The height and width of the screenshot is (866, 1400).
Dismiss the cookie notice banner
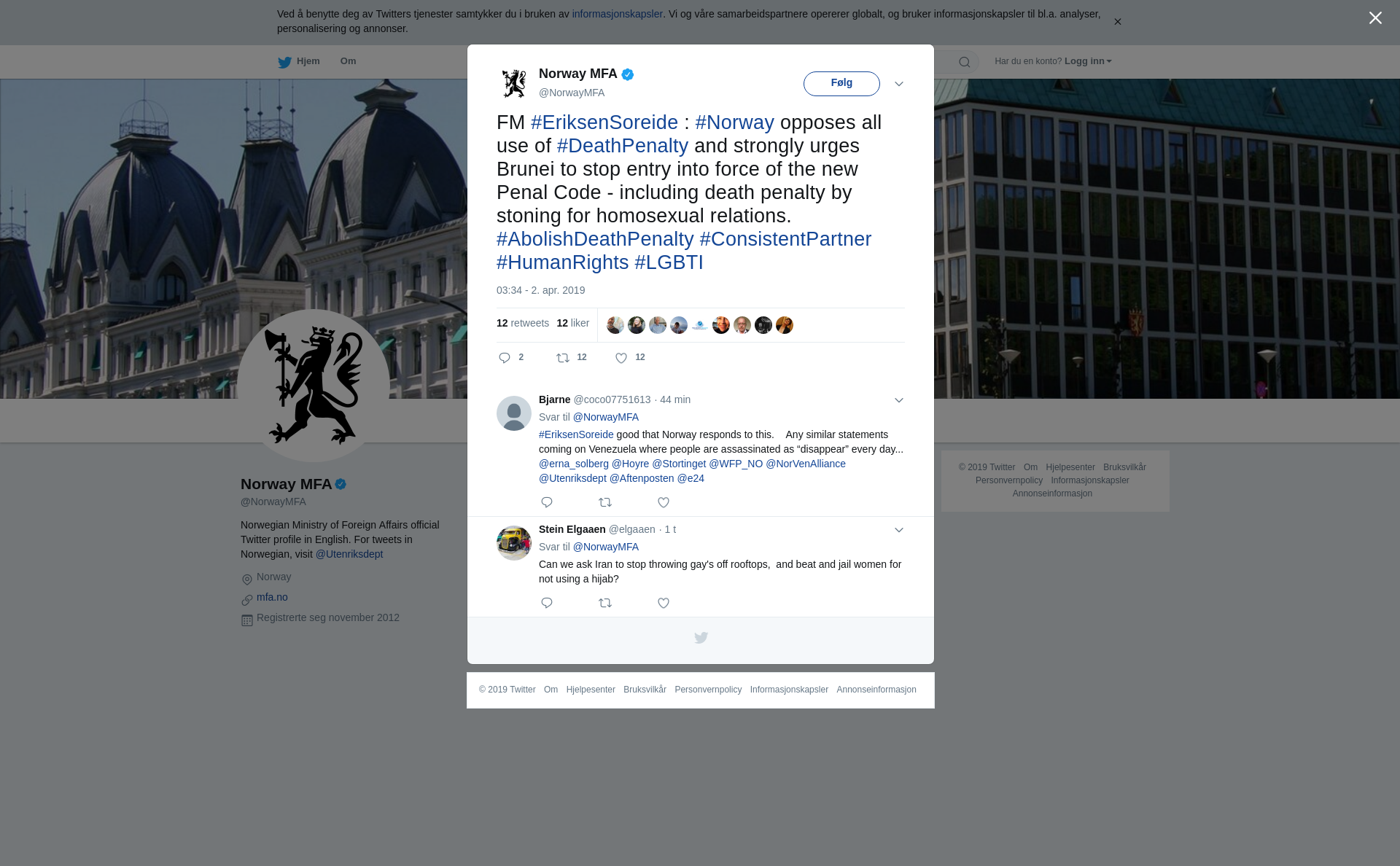click(1117, 22)
